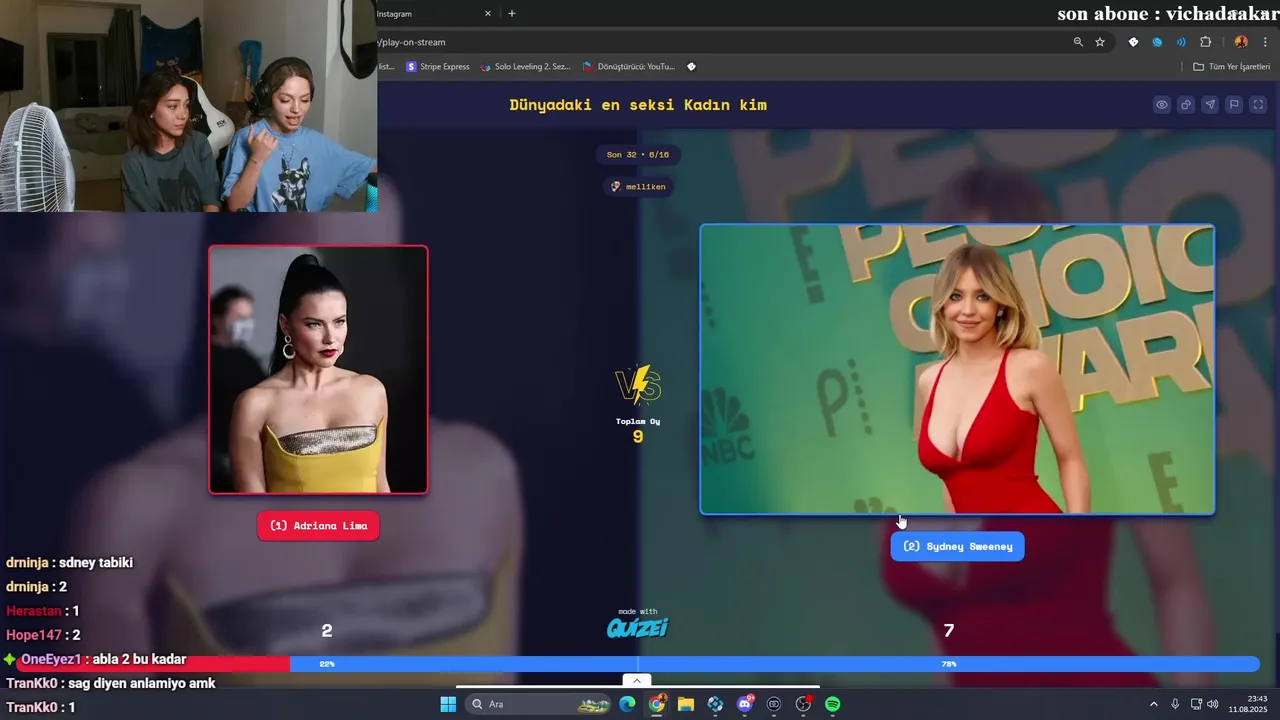Screen dimensions: 1280x720
Task: Click the Quizei logo
Action: coord(637,628)
